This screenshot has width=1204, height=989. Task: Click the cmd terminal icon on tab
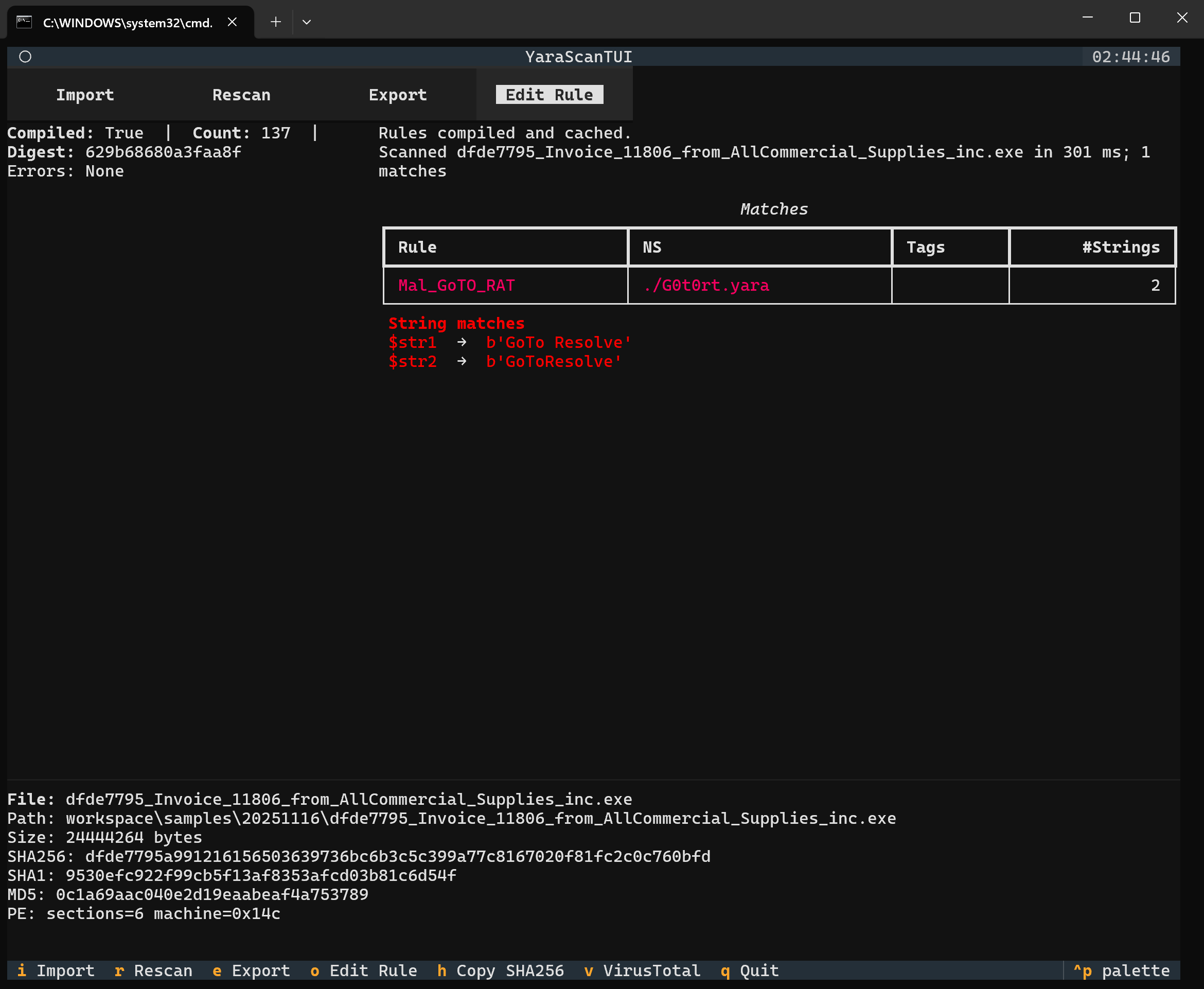click(24, 22)
